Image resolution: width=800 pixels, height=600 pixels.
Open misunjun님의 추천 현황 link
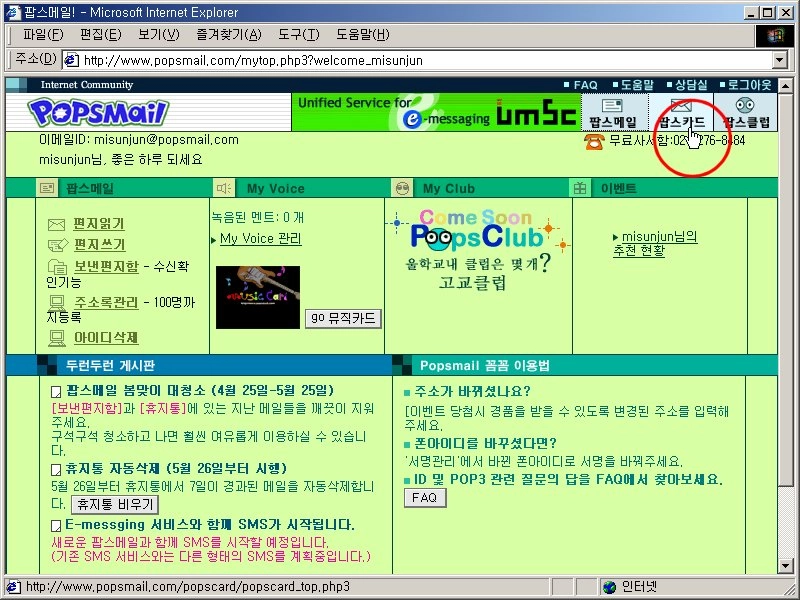tap(655, 244)
